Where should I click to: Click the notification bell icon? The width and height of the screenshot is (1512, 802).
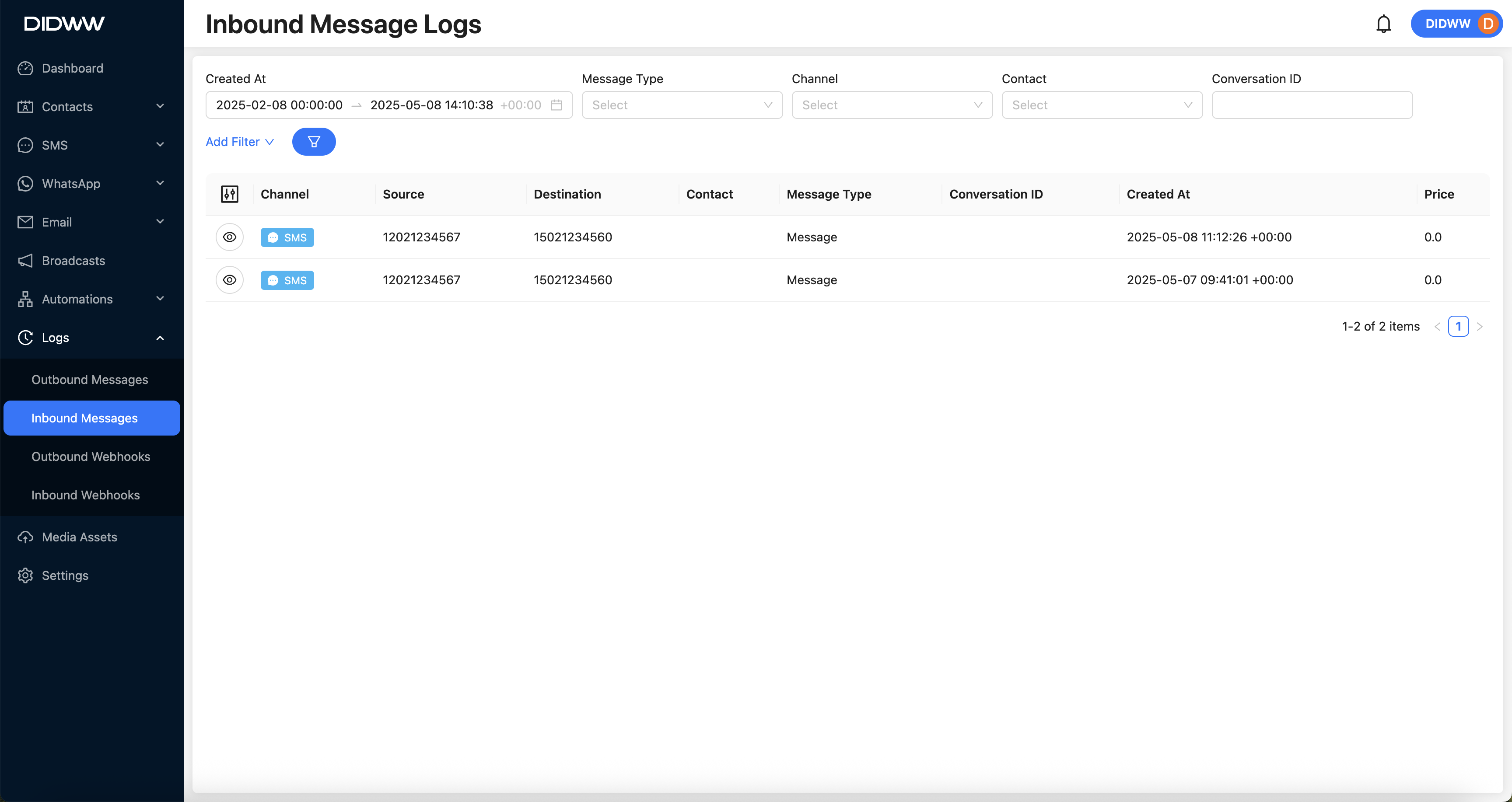pos(1383,24)
